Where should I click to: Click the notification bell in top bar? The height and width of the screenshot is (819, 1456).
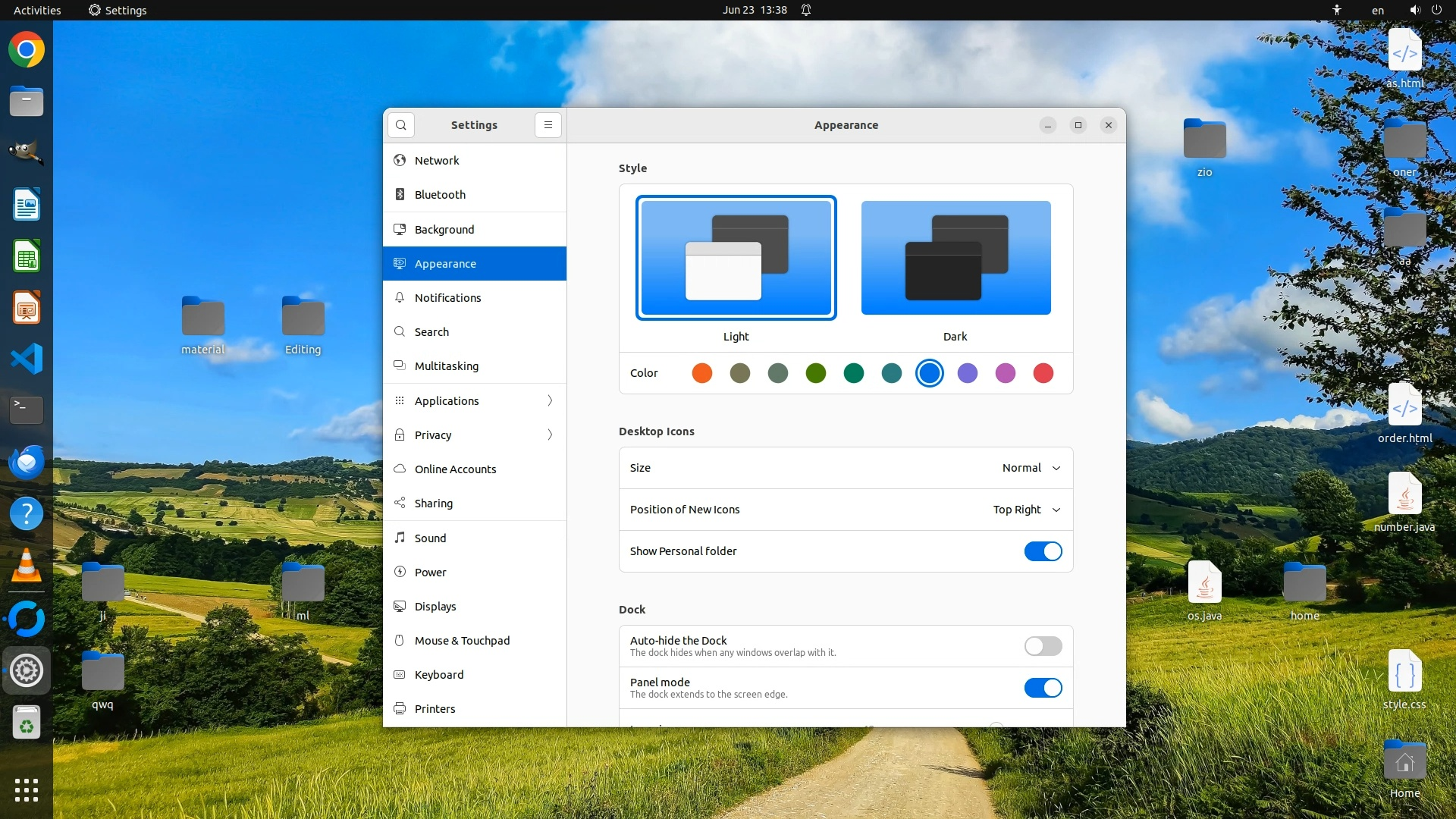[806, 10]
